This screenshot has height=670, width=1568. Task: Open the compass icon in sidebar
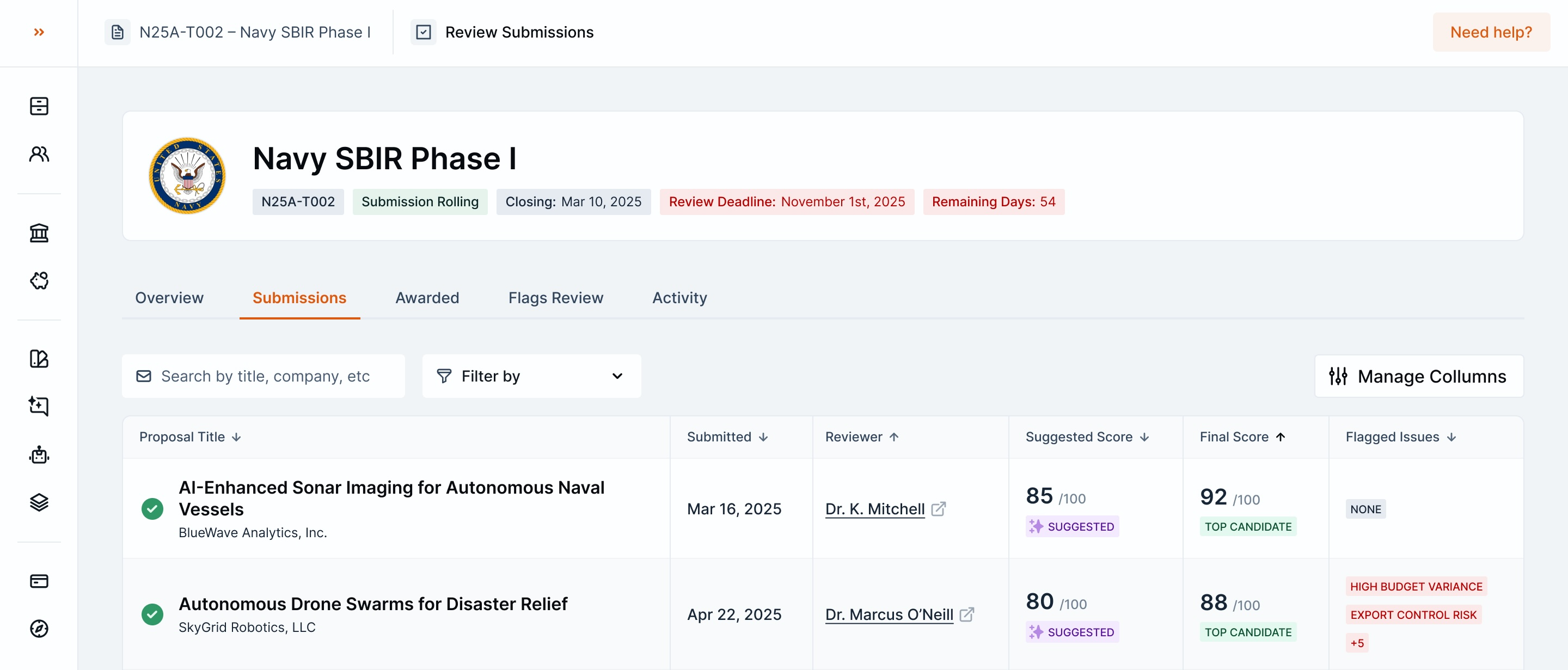(x=39, y=629)
